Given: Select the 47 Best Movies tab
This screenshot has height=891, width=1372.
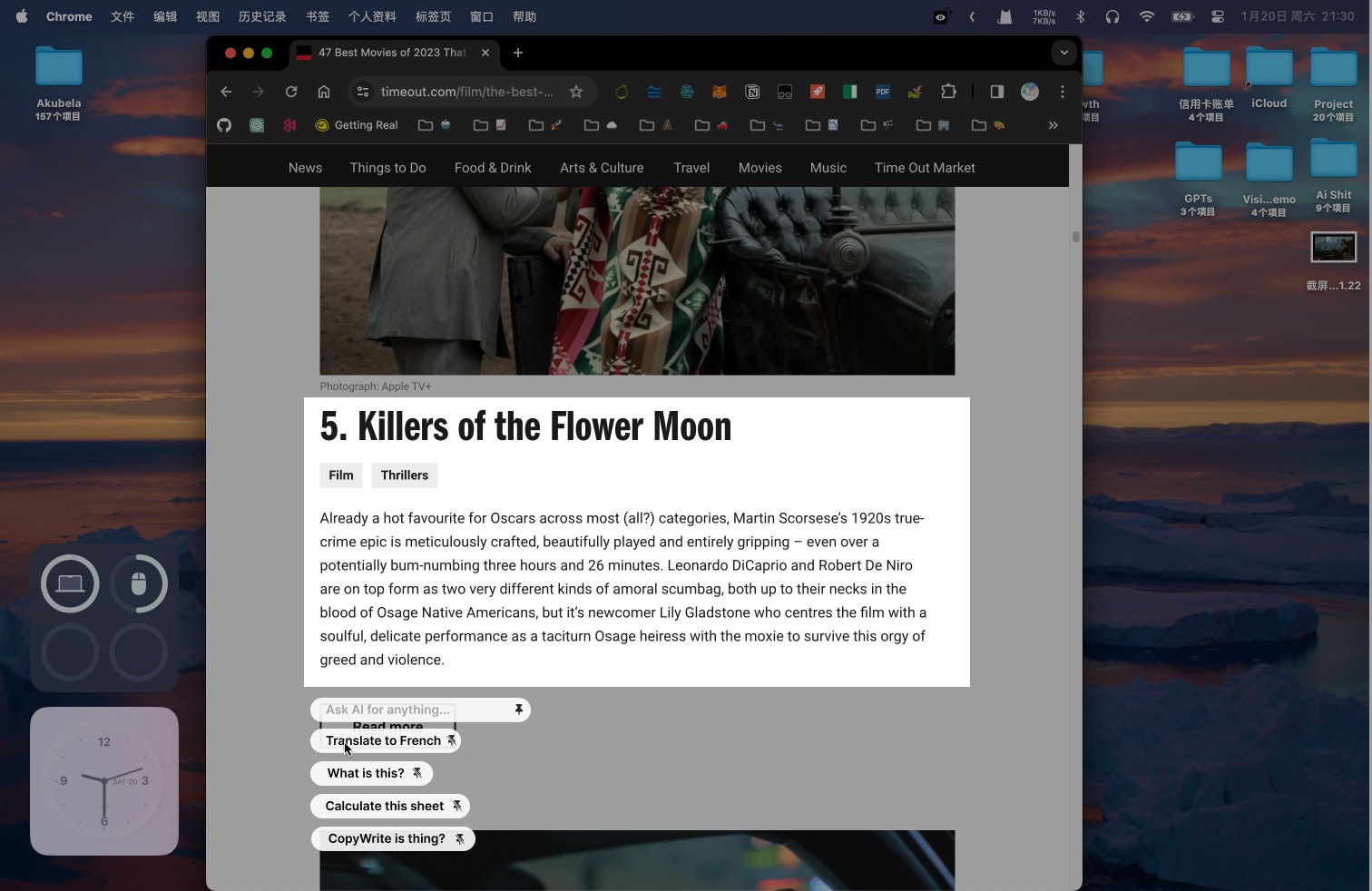Looking at the screenshot, I should coord(393,53).
